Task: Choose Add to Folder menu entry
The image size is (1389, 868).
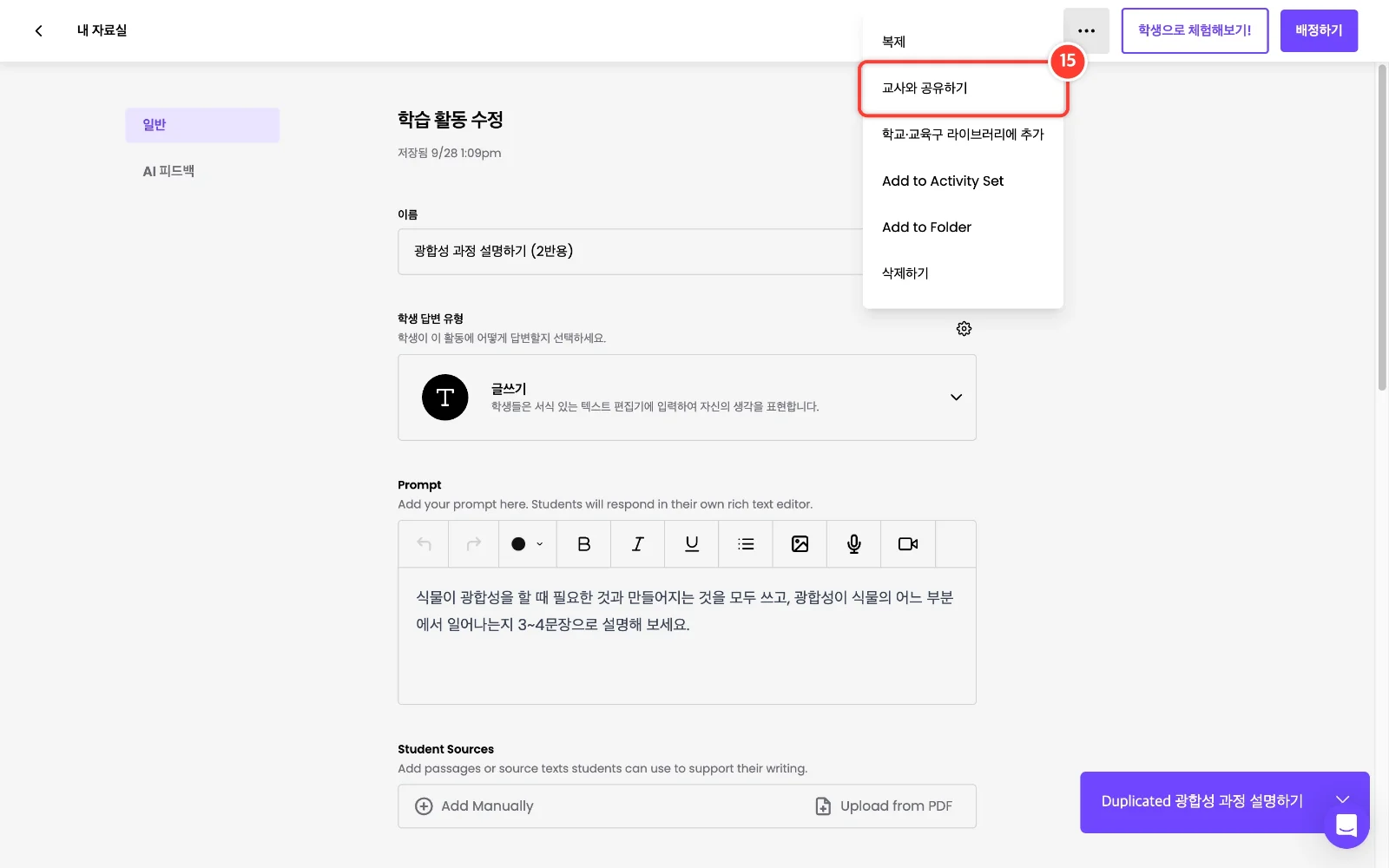Action: 963,227
